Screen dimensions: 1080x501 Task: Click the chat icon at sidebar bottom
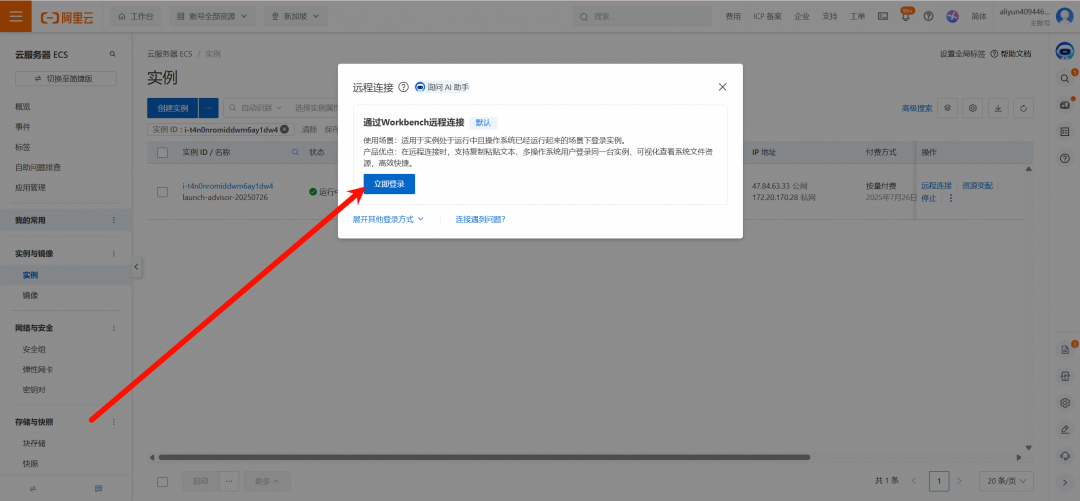pyautogui.click(x=98, y=489)
